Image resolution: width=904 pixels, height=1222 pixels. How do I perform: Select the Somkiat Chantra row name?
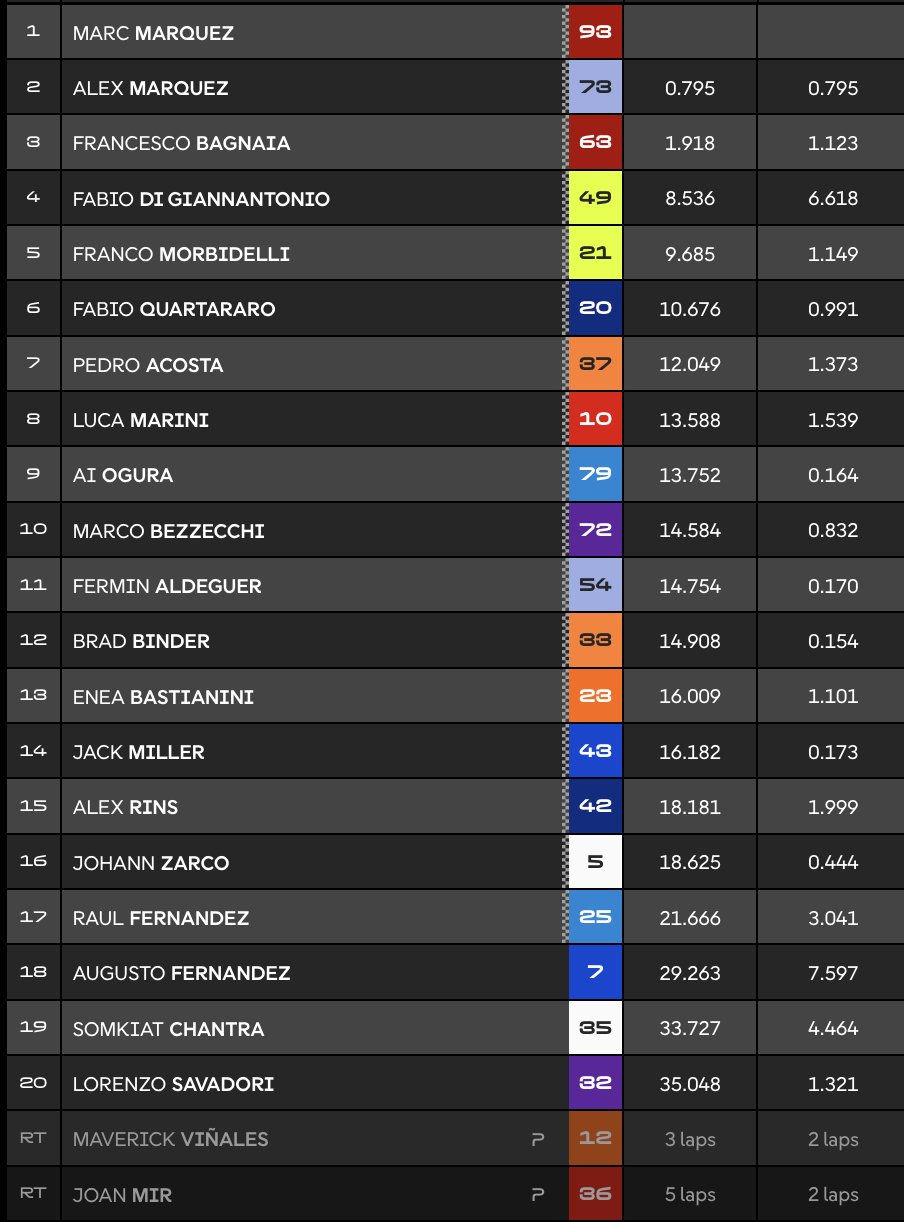point(168,1028)
